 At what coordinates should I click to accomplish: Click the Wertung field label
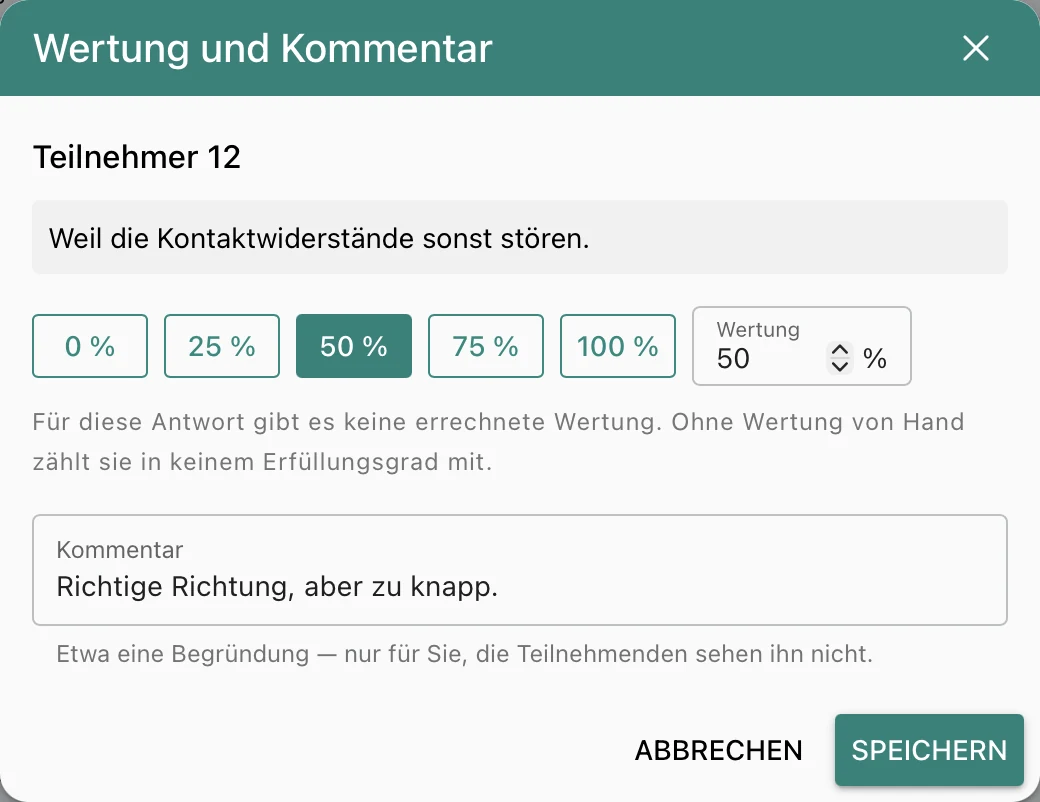click(758, 330)
